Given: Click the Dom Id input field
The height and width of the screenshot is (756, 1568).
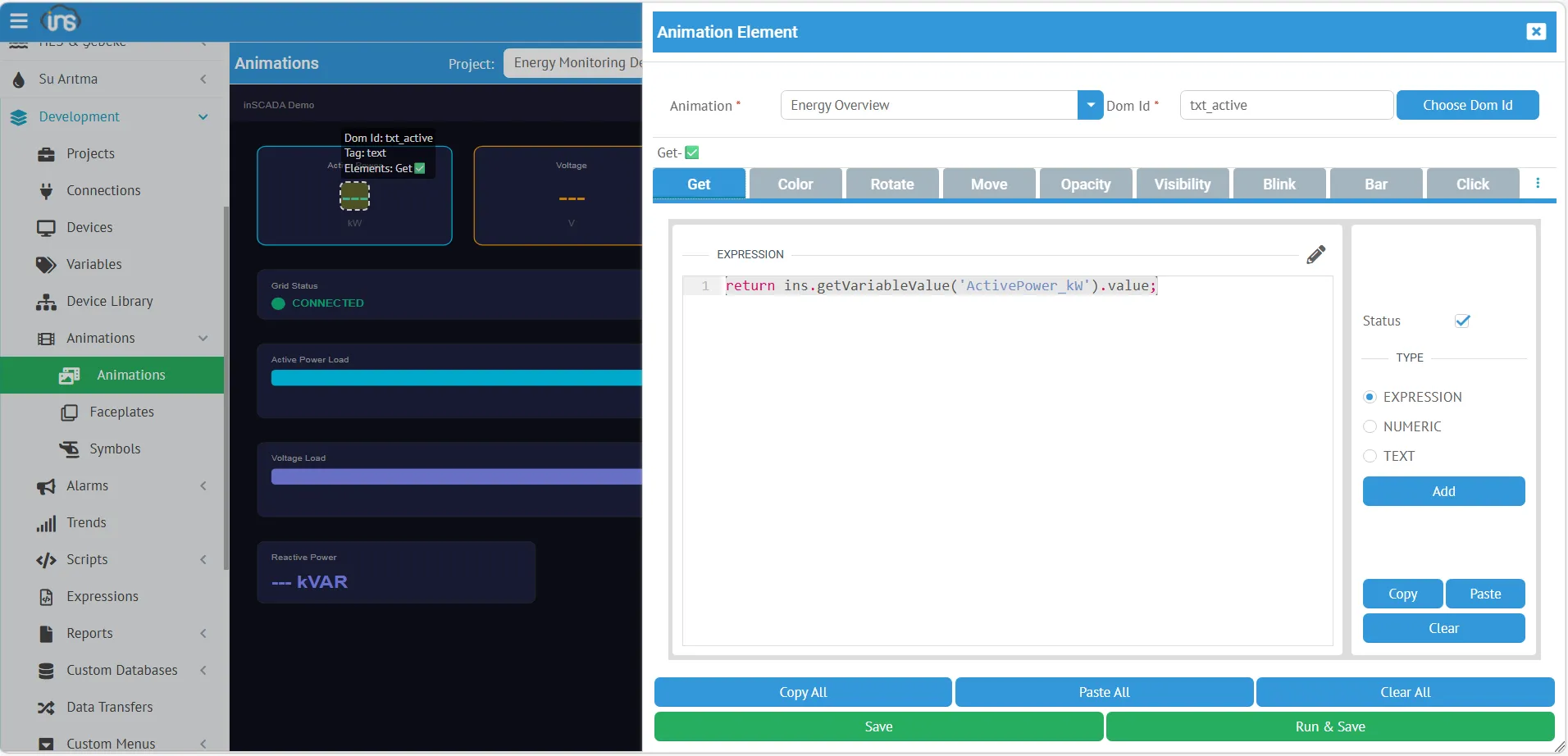Looking at the screenshot, I should (1285, 105).
